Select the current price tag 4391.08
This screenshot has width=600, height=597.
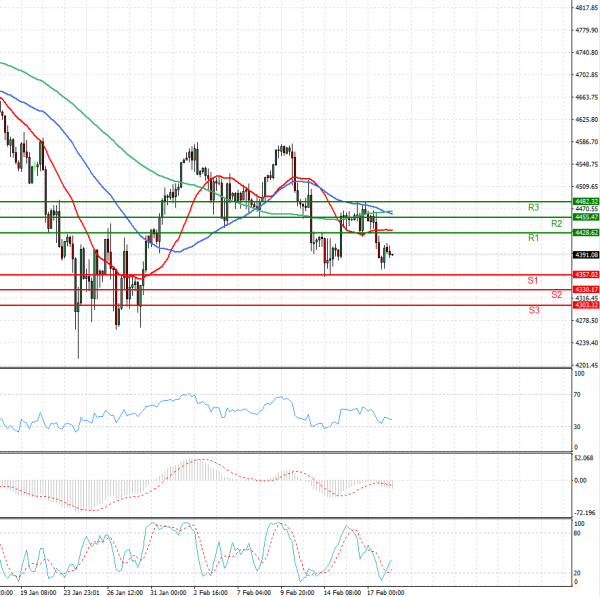(x=586, y=254)
